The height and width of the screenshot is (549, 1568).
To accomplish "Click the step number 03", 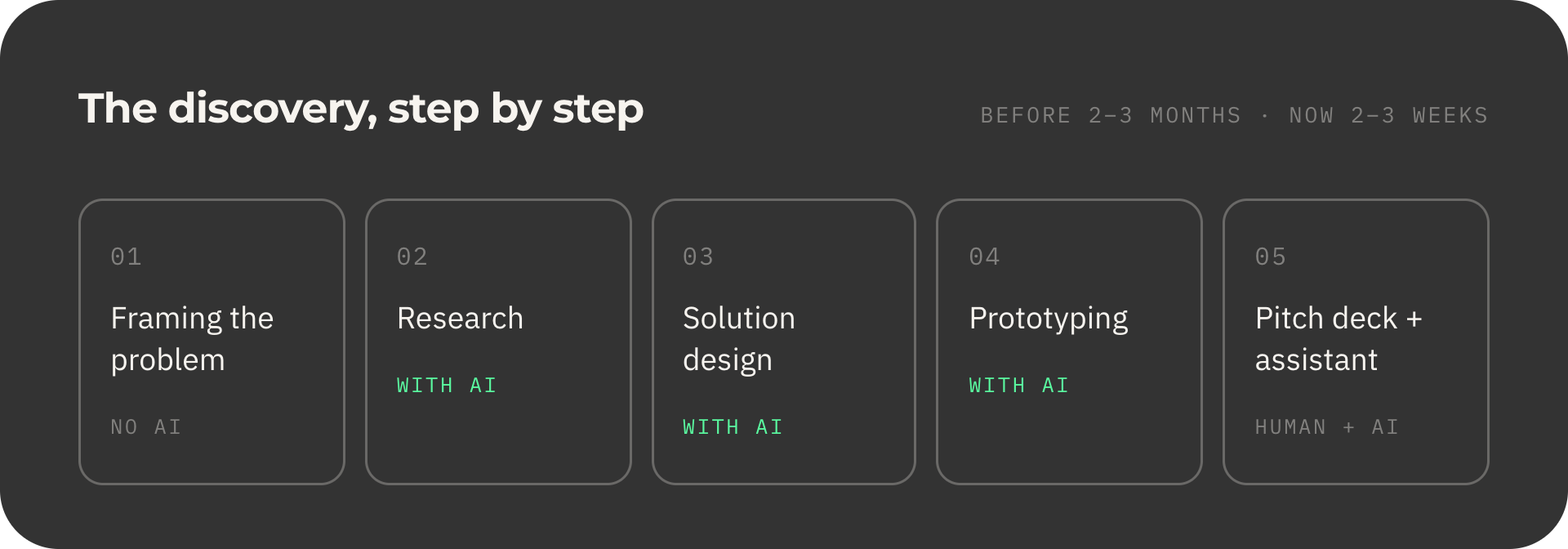I will [x=698, y=257].
